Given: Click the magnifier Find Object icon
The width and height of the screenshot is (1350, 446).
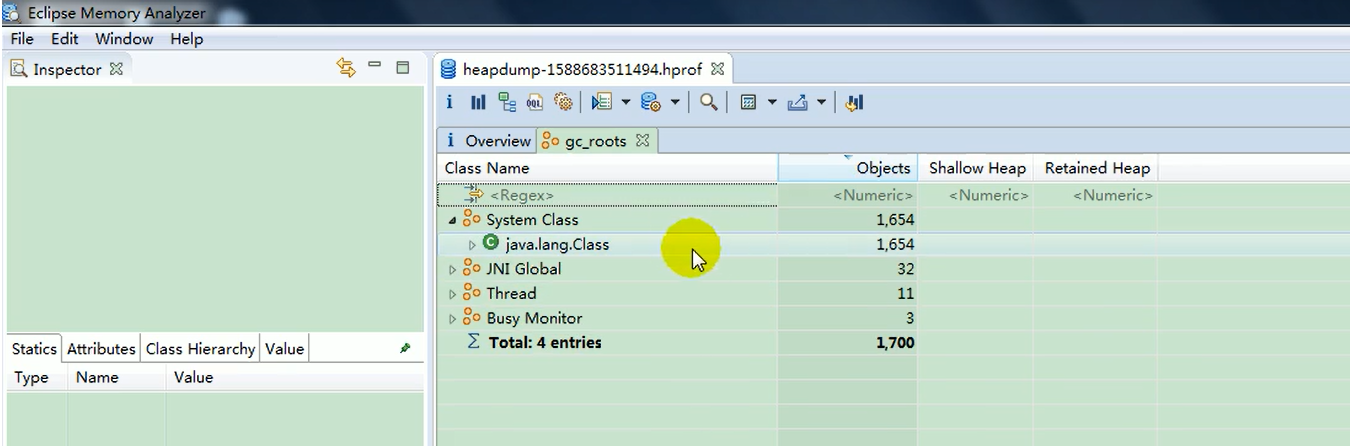Looking at the screenshot, I should (x=709, y=102).
